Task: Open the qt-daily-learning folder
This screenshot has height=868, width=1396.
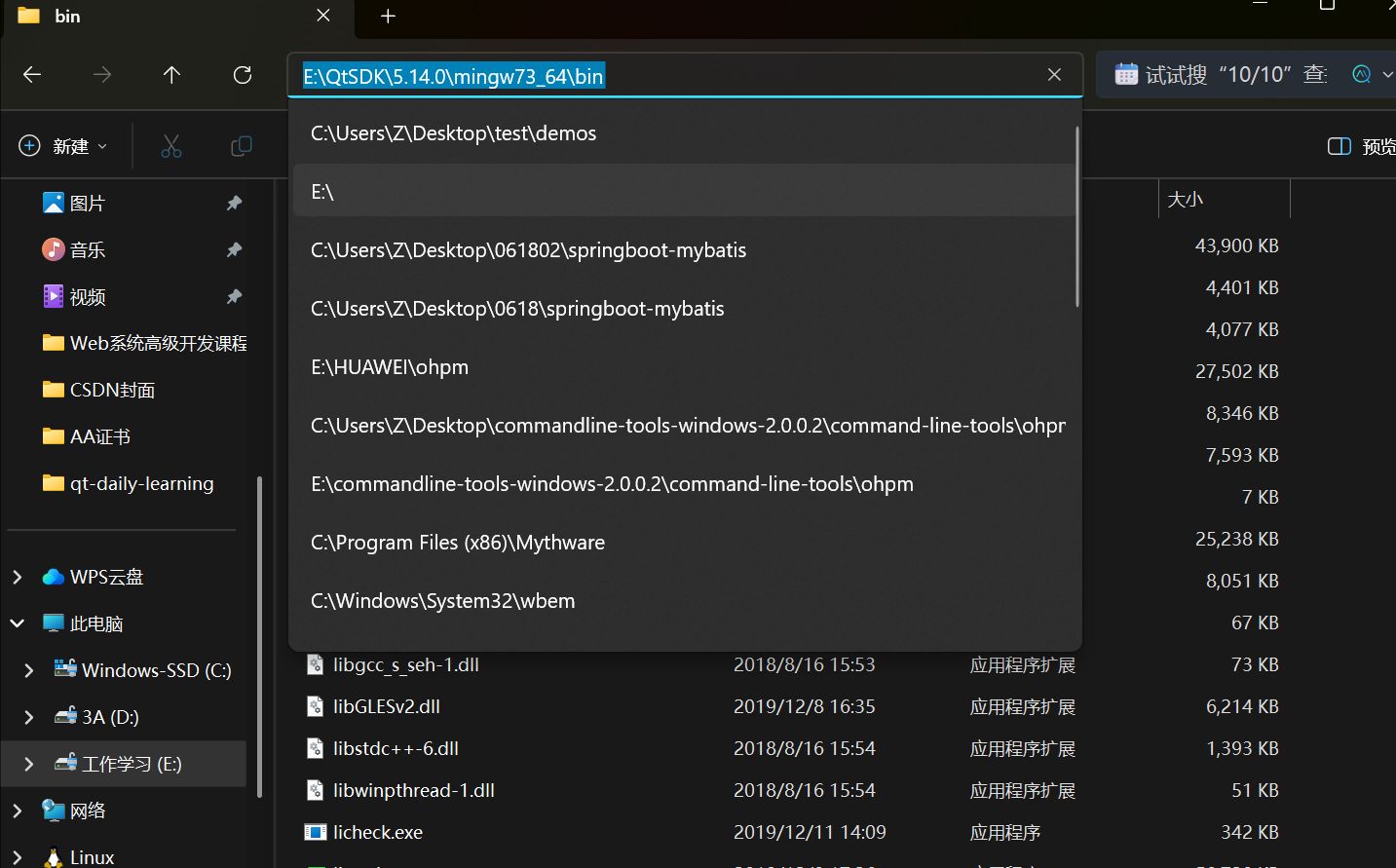Action: pos(128,483)
